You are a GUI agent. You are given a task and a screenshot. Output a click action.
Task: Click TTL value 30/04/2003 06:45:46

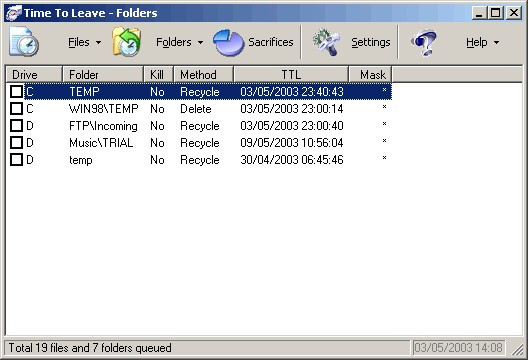point(292,160)
